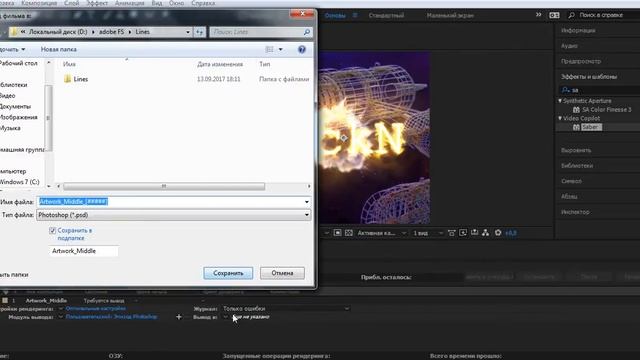Click the exposure value next to reset icon
The width and height of the screenshot is (640, 360).
[x=511, y=233]
